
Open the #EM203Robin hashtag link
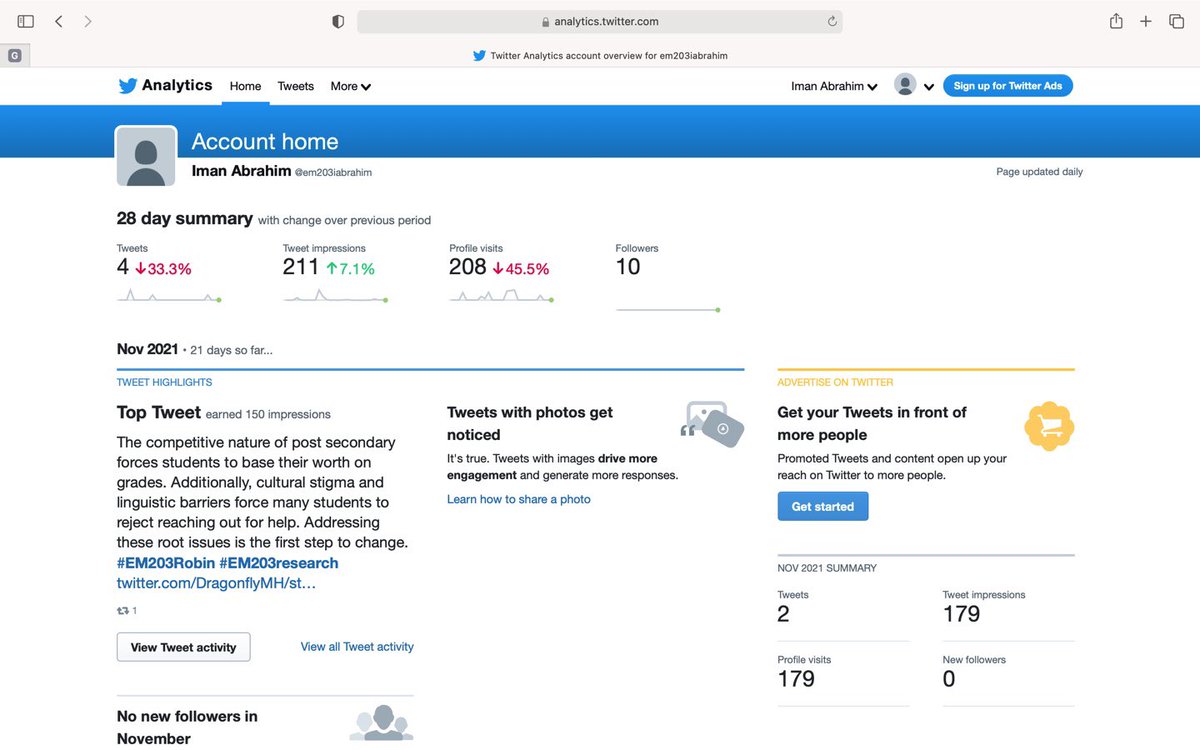pos(166,563)
